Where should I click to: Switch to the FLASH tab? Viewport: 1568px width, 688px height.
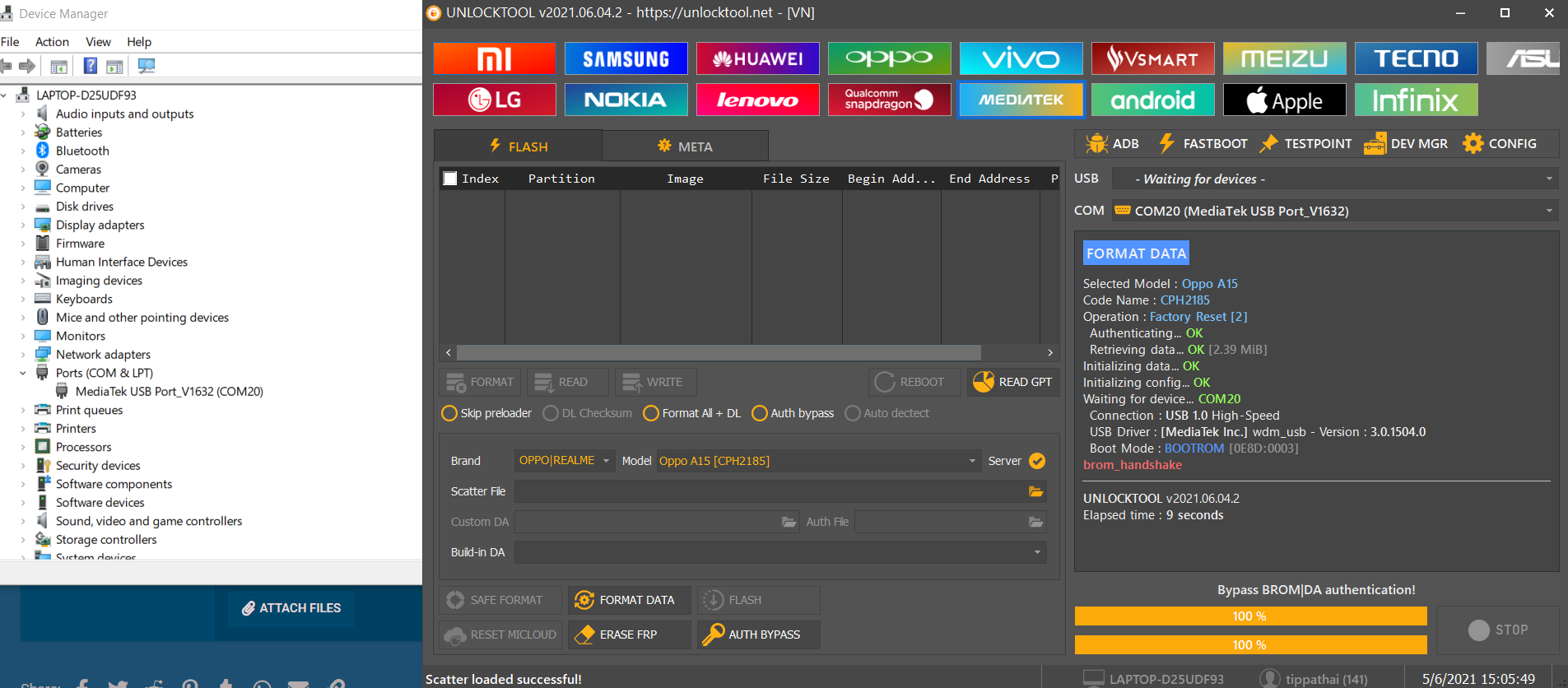point(518,146)
